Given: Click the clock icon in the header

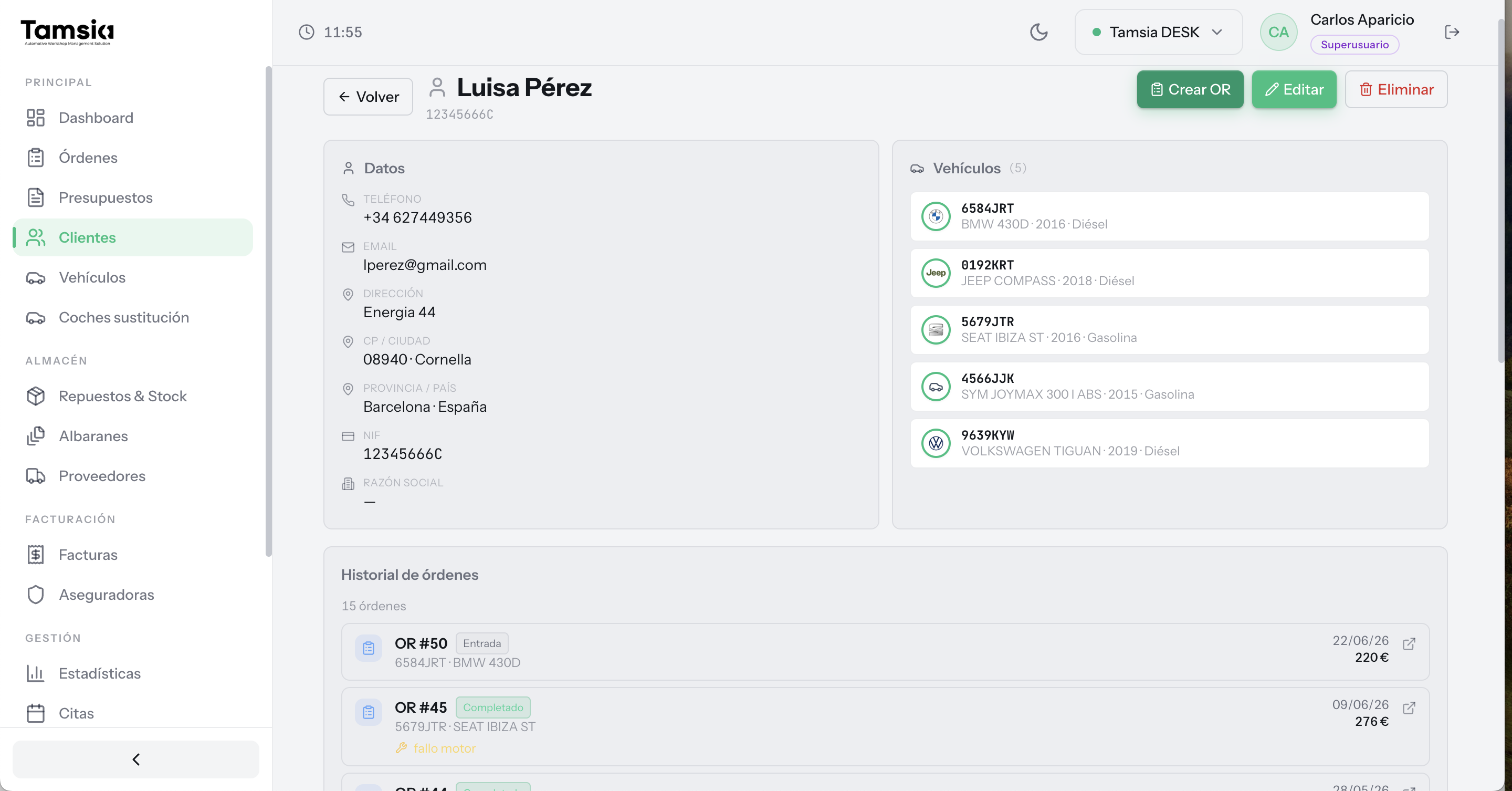Looking at the screenshot, I should coord(307,32).
